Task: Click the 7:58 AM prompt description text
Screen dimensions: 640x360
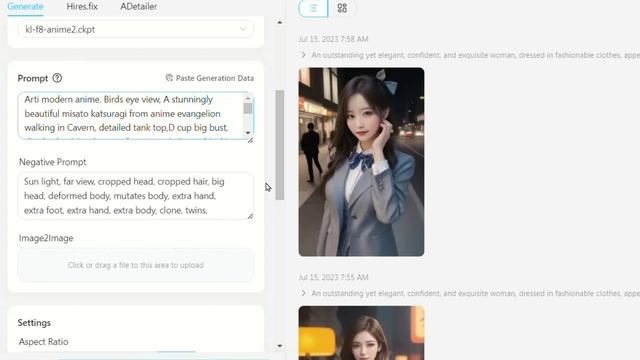Action: 476,55
